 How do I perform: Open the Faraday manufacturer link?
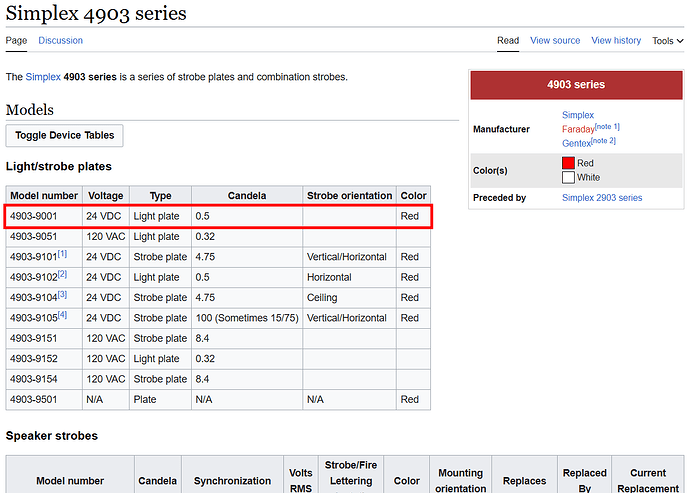(578, 129)
